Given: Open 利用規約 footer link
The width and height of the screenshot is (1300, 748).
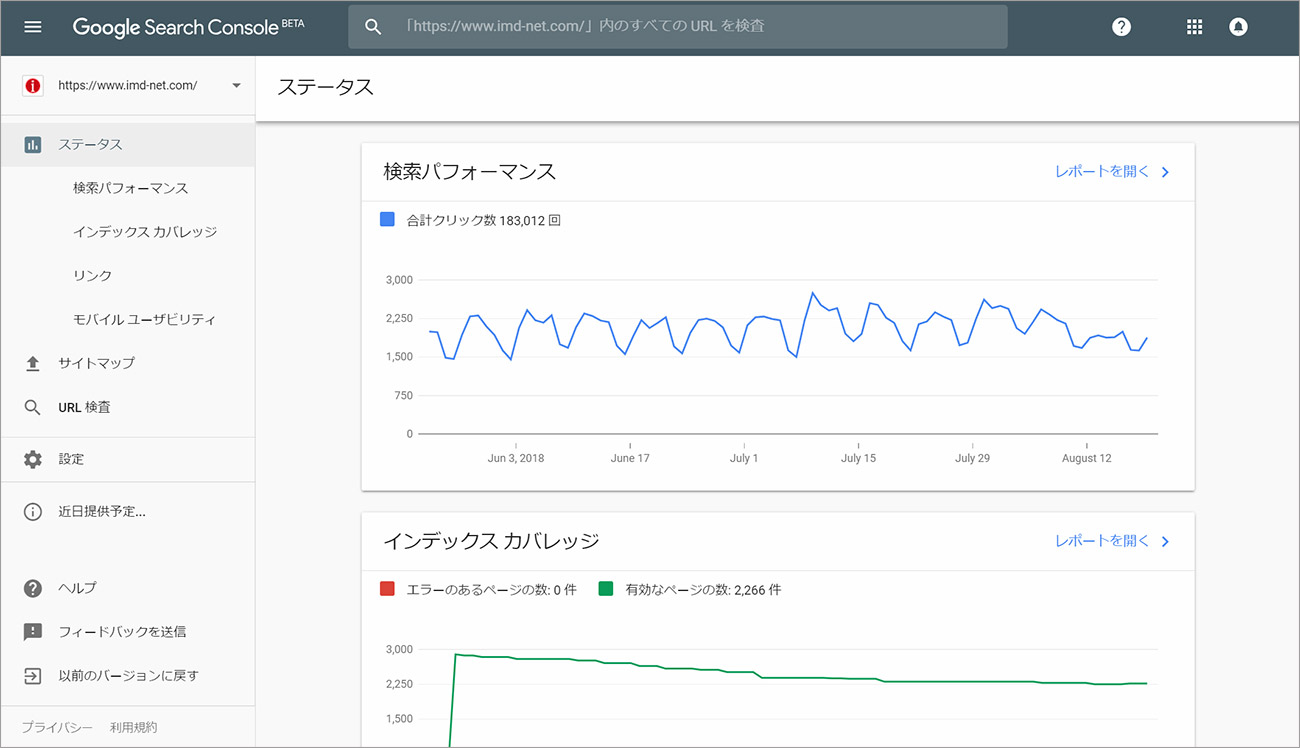Looking at the screenshot, I should pos(133,728).
